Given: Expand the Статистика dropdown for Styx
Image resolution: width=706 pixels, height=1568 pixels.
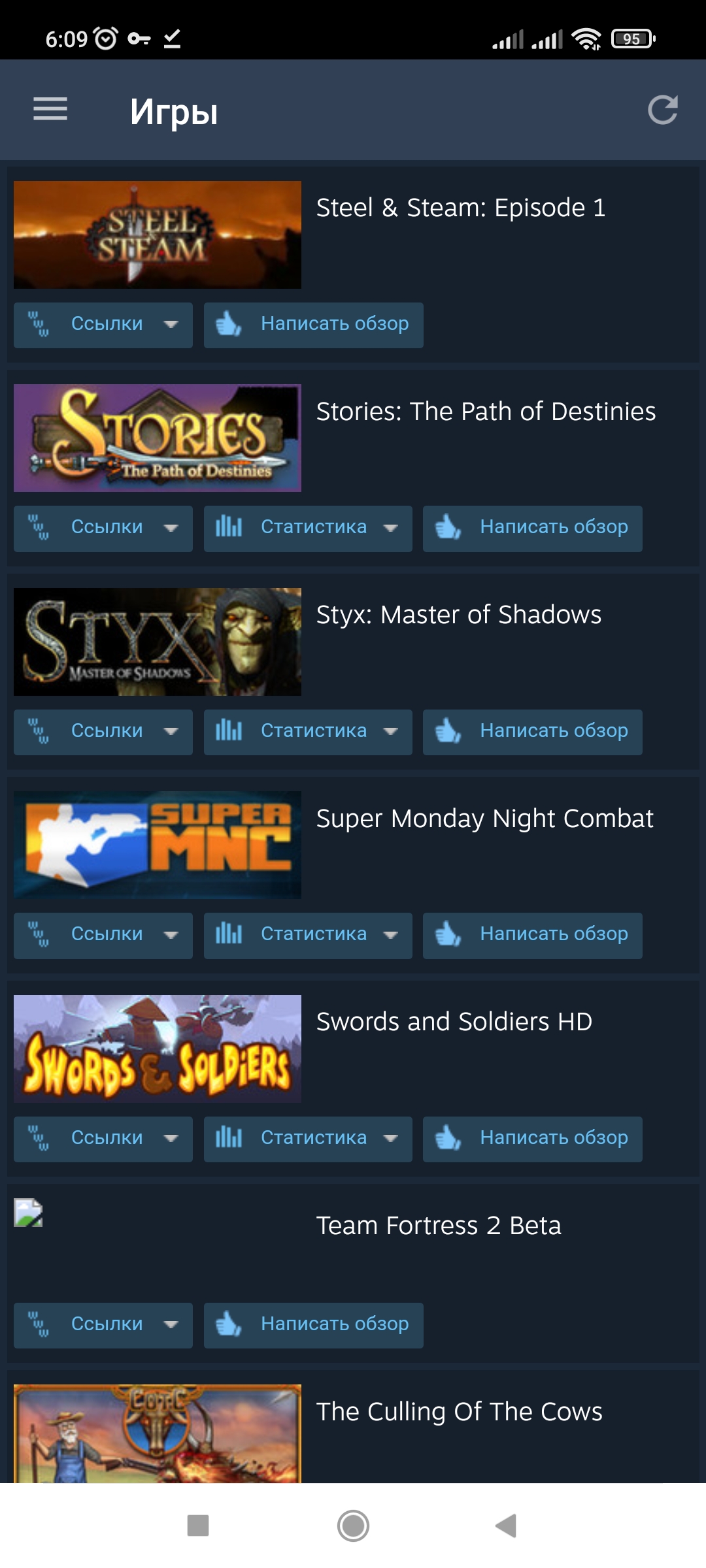Looking at the screenshot, I should 308,732.
